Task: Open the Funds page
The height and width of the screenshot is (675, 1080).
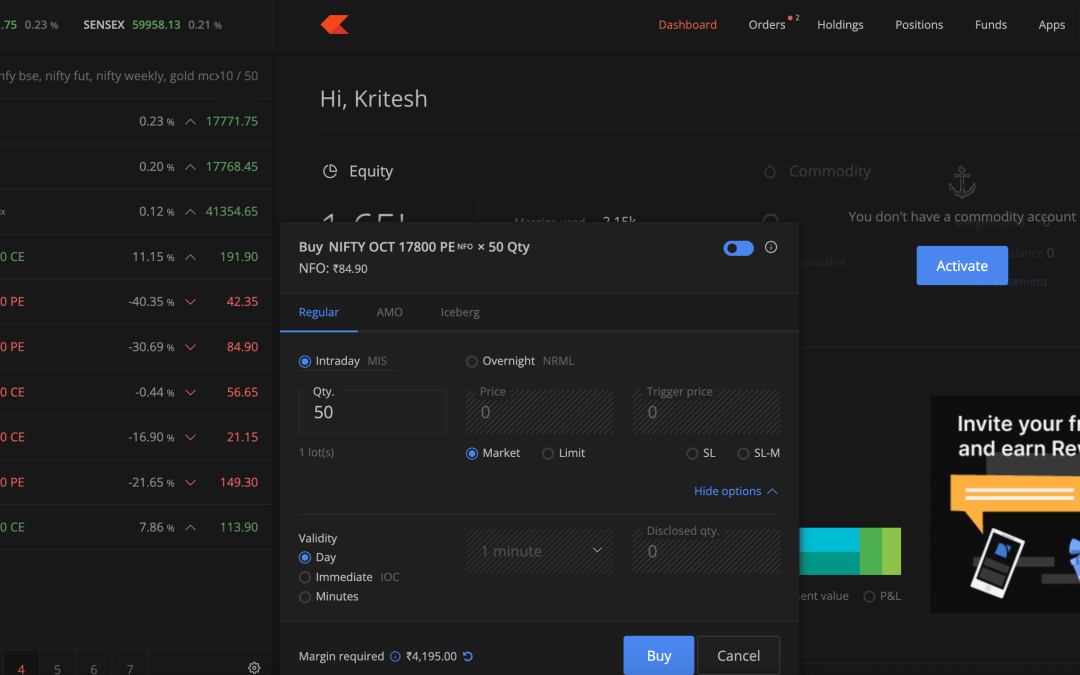Action: point(990,25)
